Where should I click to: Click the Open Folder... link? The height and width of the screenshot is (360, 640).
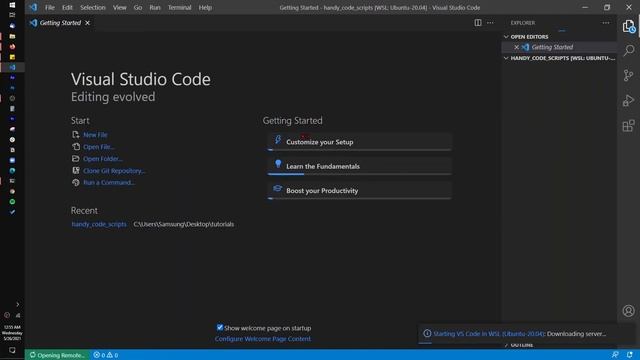pyautogui.click(x=102, y=159)
